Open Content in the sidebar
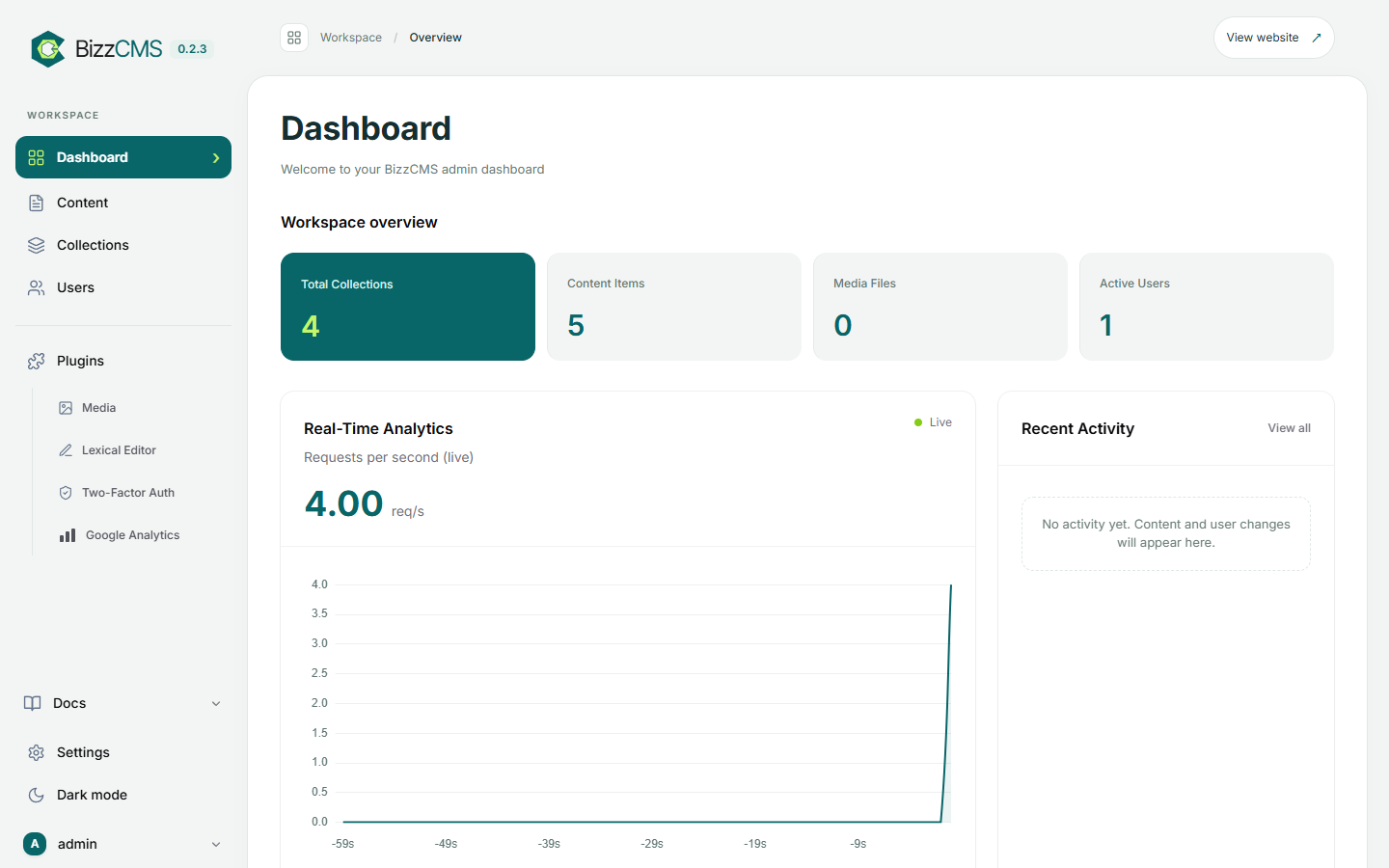This screenshot has width=1389, height=868. click(123, 203)
